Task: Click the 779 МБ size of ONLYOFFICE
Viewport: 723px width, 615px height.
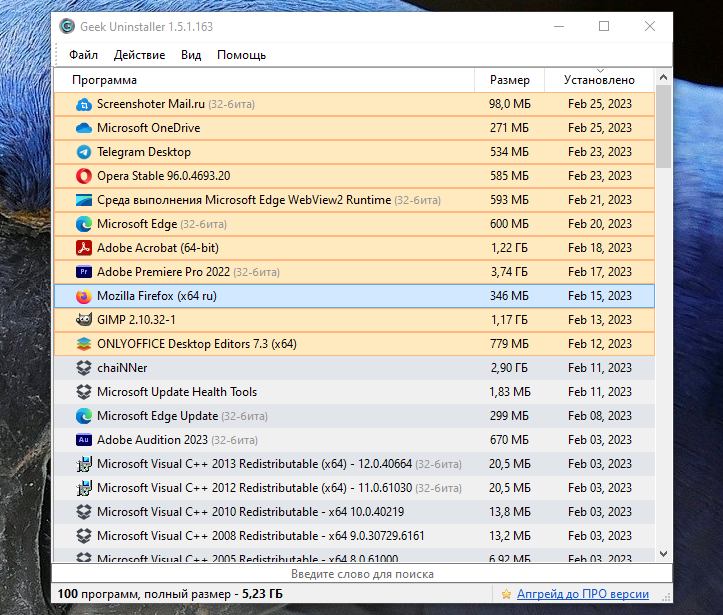Action: click(x=510, y=344)
